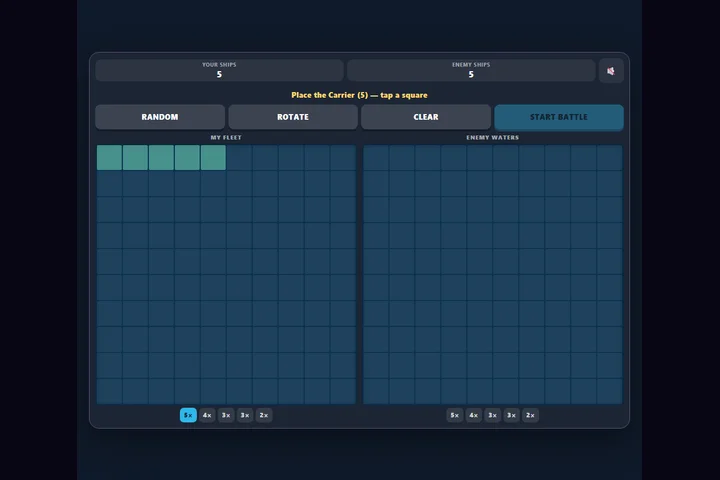Click the 3x chip beside 2x under Enemy Waters
This screenshot has height=480, width=720.
[x=512, y=415]
